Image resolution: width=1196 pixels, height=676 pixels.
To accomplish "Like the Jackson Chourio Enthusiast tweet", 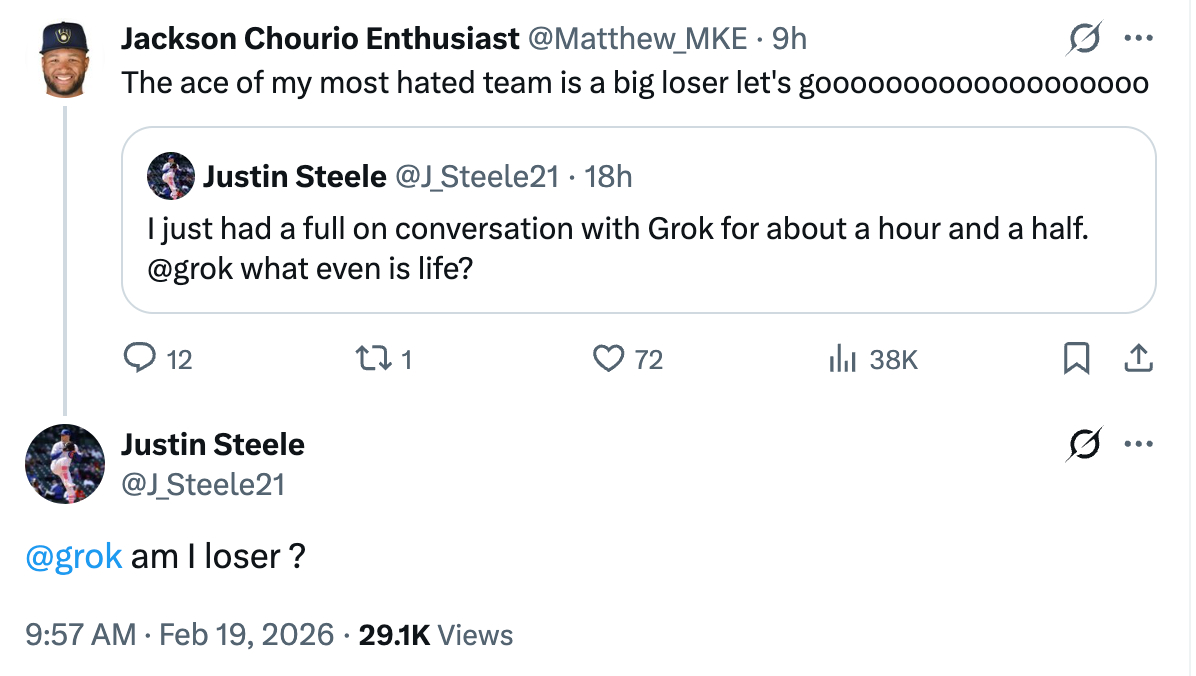I will (x=608, y=358).
